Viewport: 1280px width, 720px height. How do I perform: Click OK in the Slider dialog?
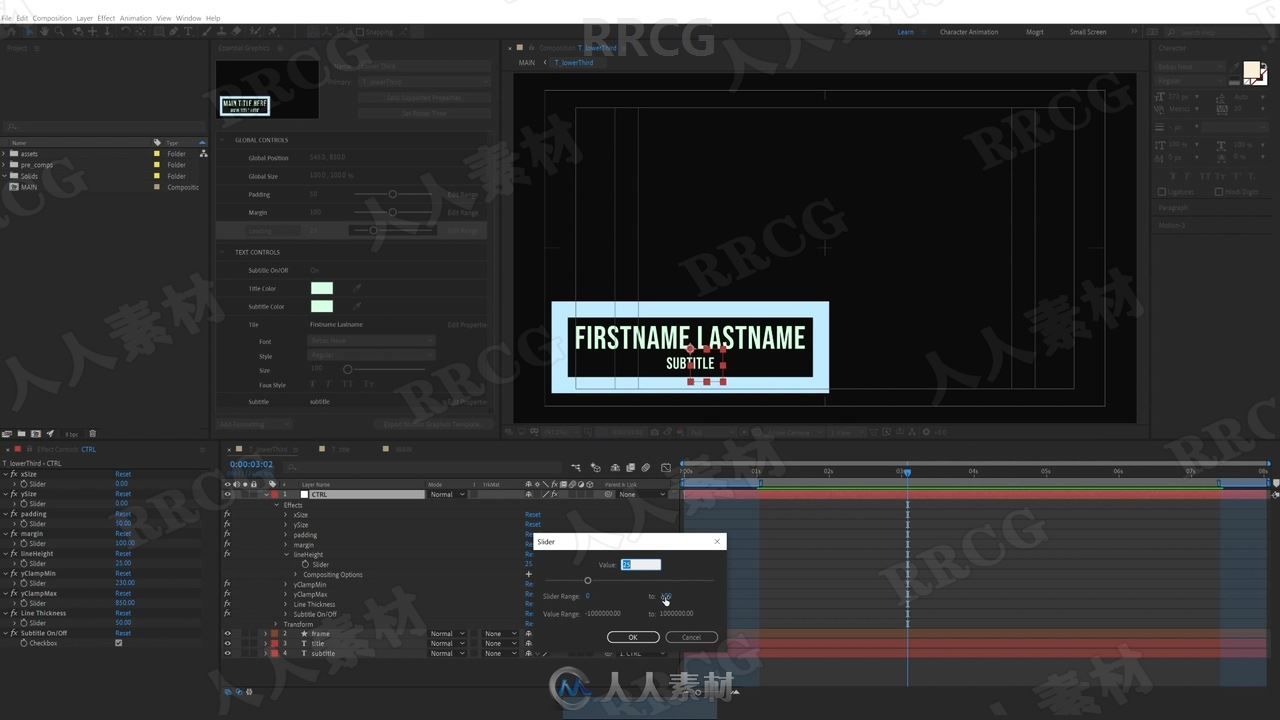(x=633, y=637)
